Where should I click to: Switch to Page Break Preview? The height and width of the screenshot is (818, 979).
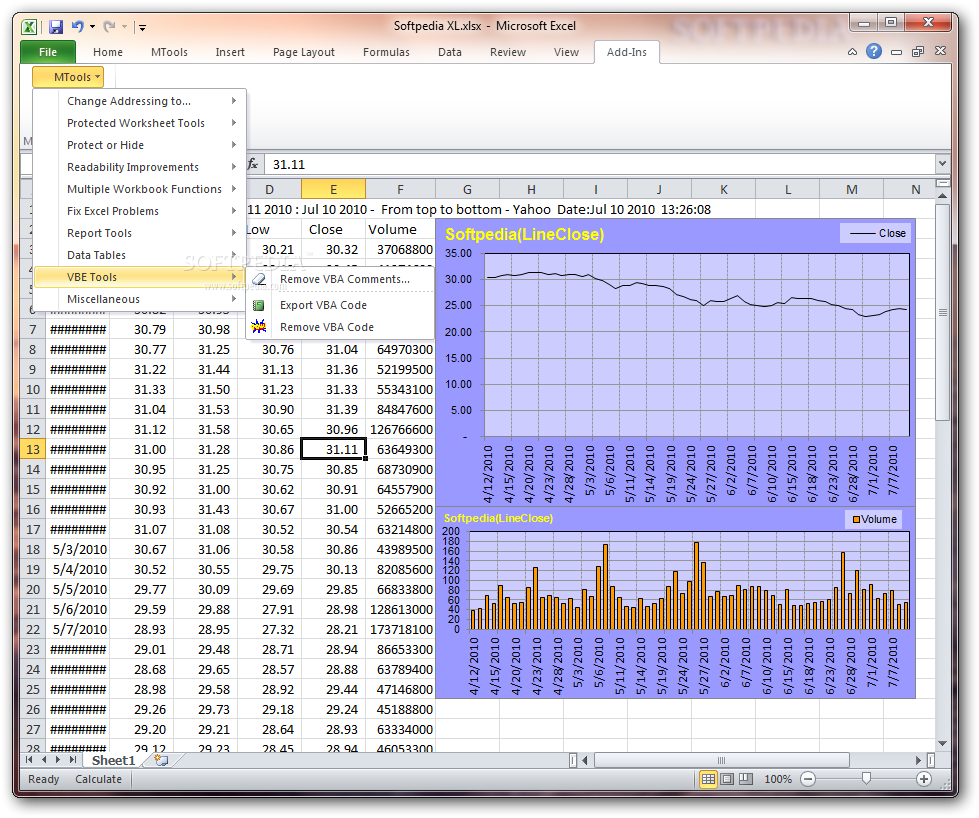coord(746,779)
